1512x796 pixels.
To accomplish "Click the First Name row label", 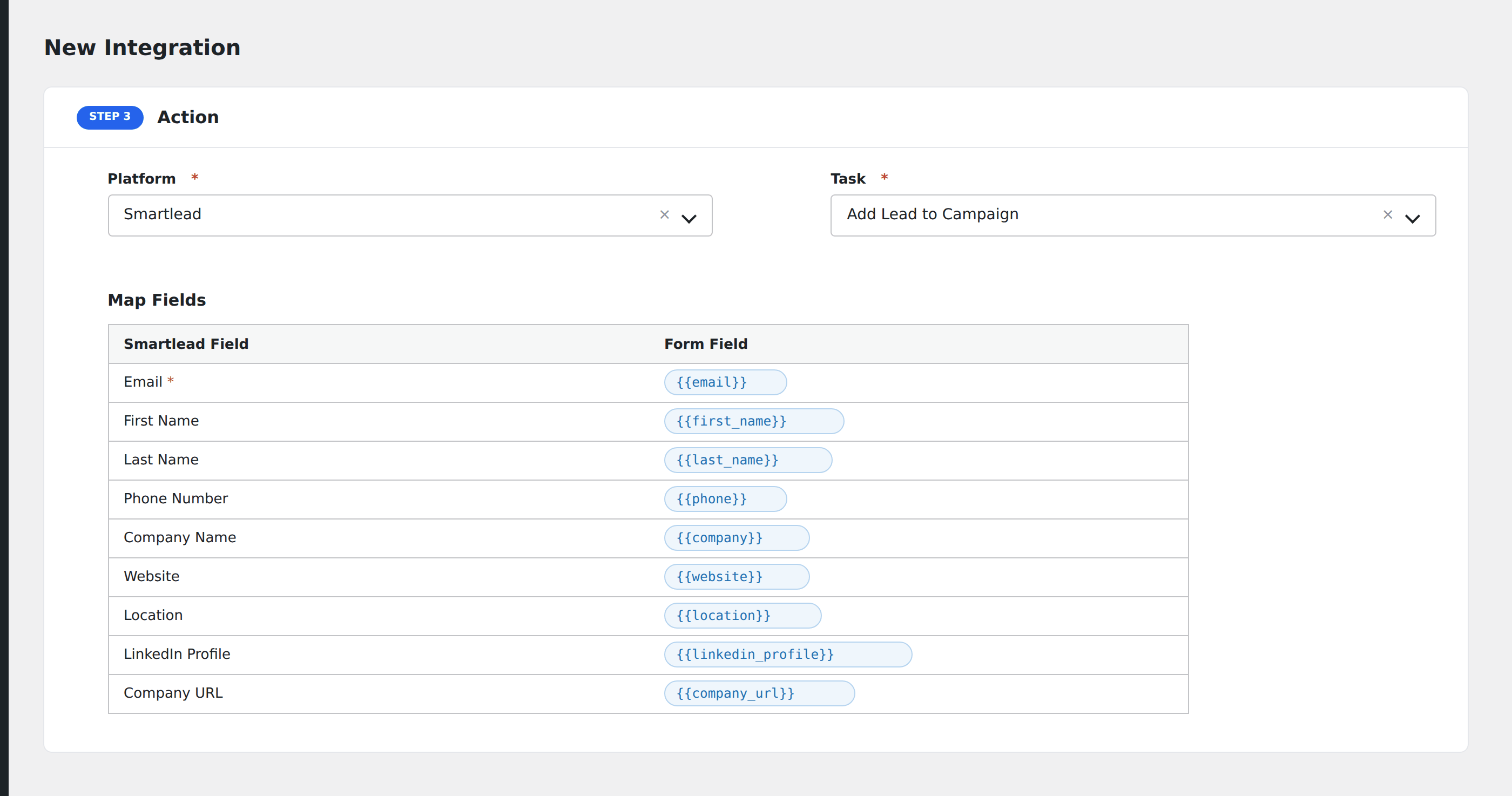I will tap(161, 421).
